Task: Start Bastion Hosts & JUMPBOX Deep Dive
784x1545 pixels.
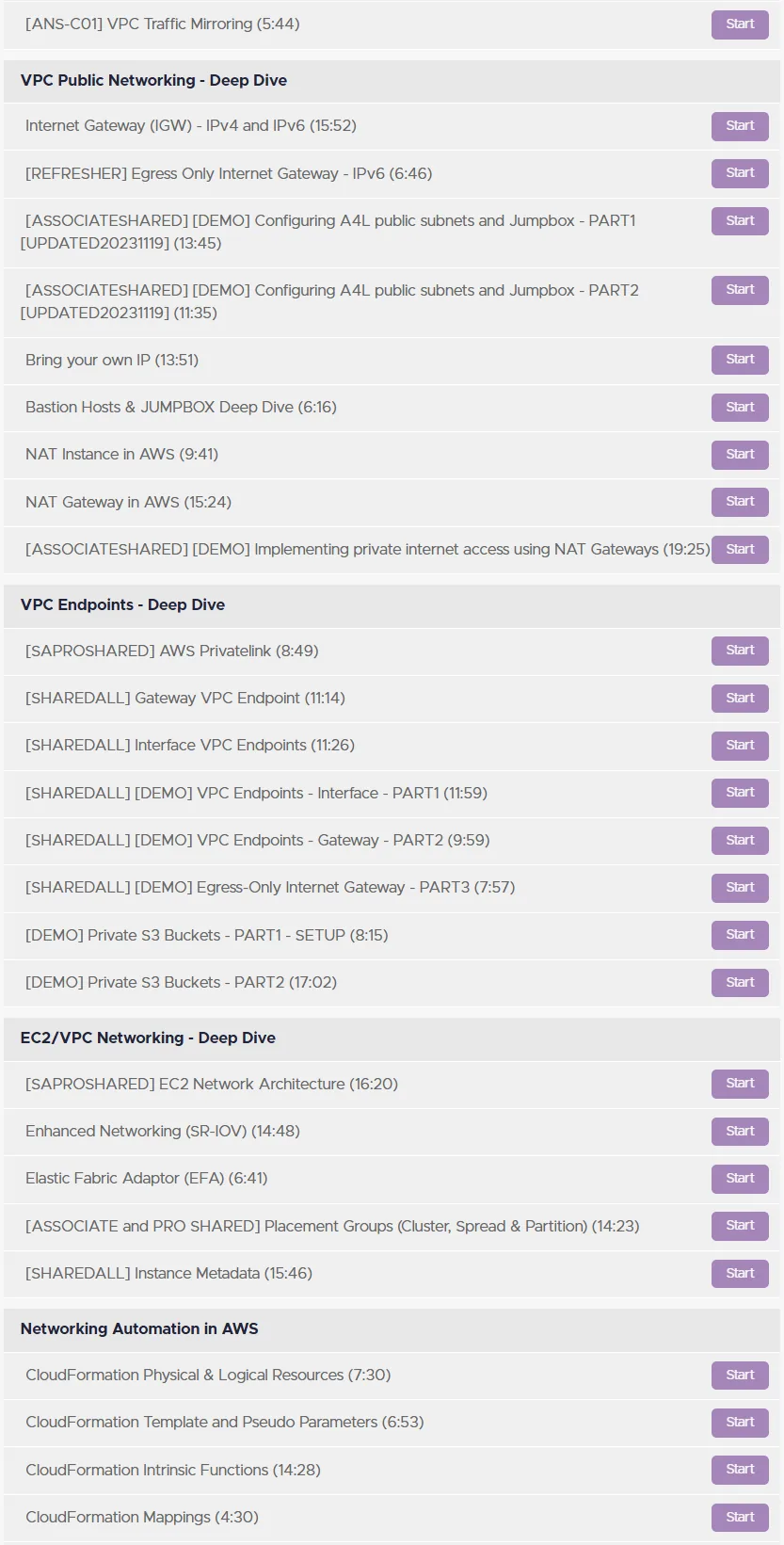Action: click(740, 408)
